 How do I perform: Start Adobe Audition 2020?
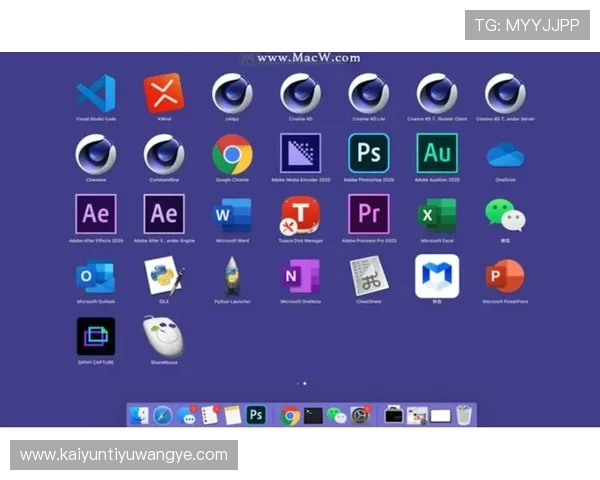tap(437, 154)
